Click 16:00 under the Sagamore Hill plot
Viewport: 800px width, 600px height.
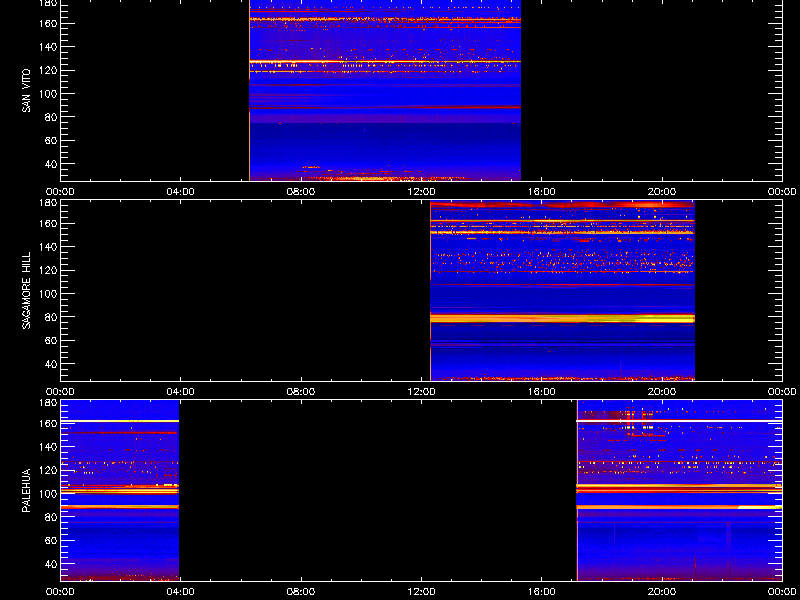click(542, 392)
